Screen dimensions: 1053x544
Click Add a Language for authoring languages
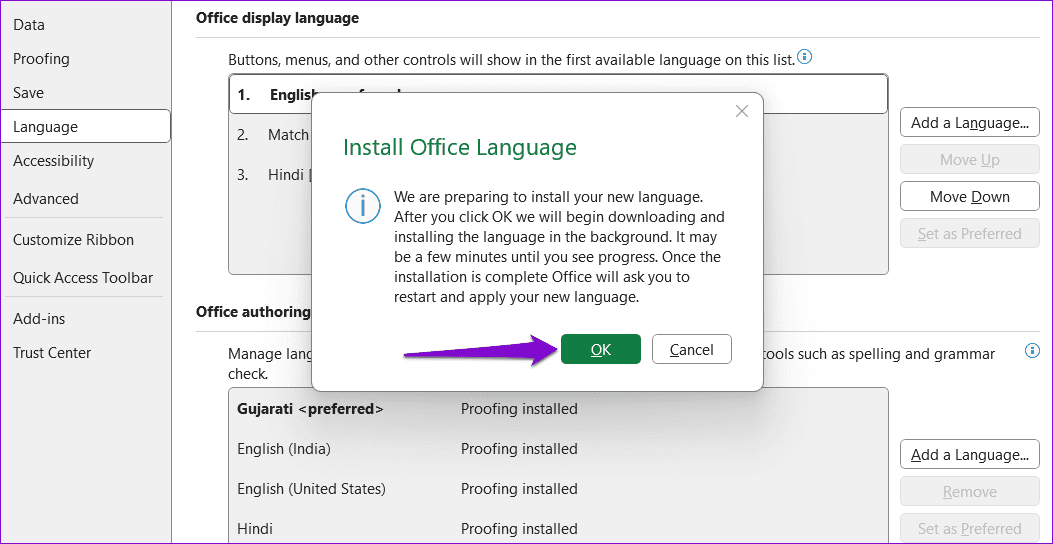click(969, 455)
